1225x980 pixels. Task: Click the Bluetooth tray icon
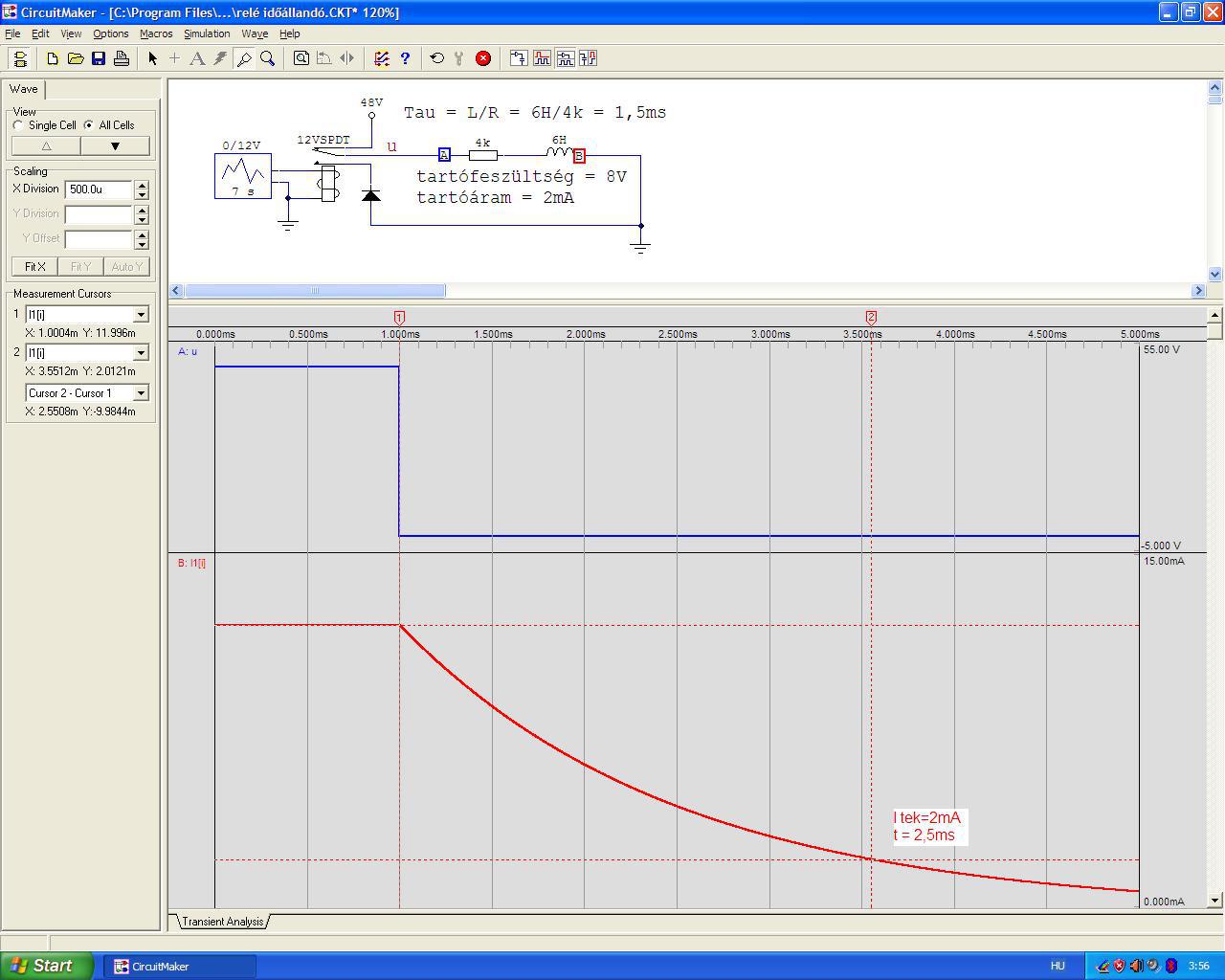[1170, 966]
